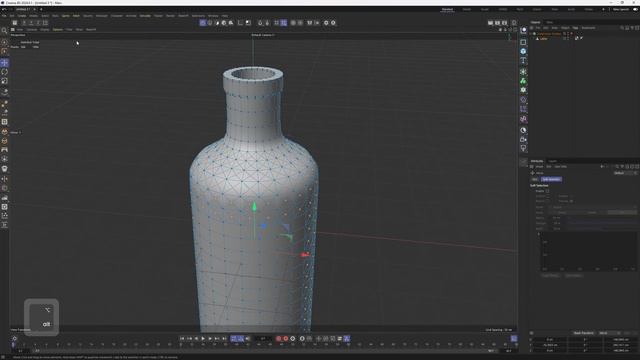This screenshot has width=640, height=360.
Task: Open the Mesh menu
Action: click(76, 16)
